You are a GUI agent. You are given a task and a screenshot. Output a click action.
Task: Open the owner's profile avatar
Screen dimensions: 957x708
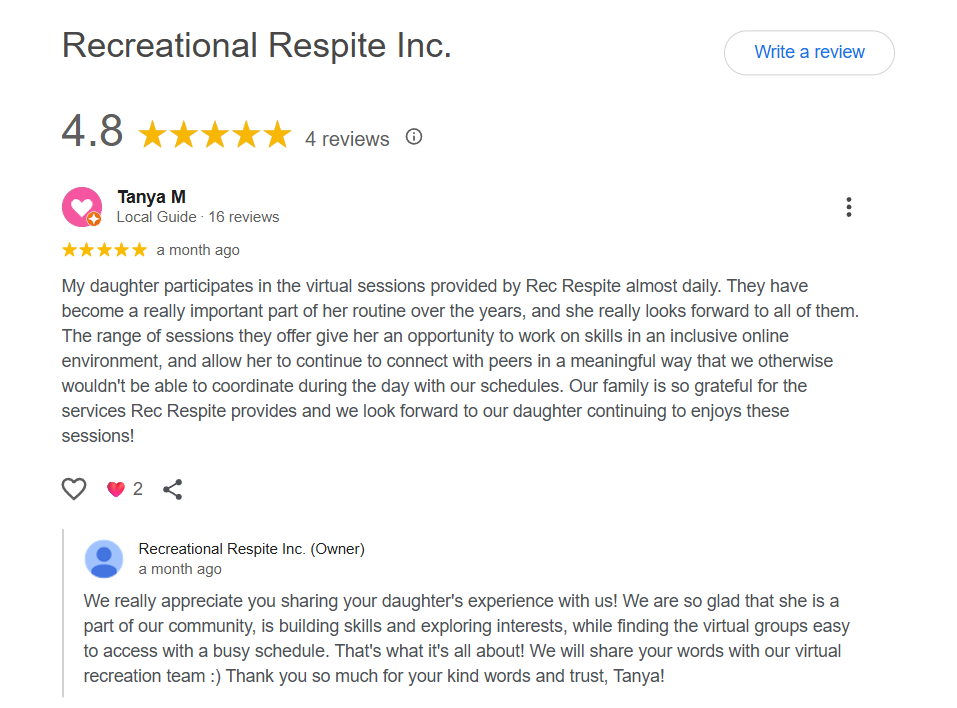tap(104, 559)
